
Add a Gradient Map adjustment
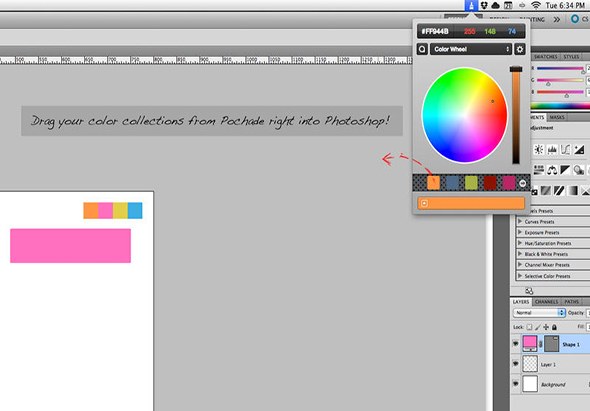click(x=572, y=190)
